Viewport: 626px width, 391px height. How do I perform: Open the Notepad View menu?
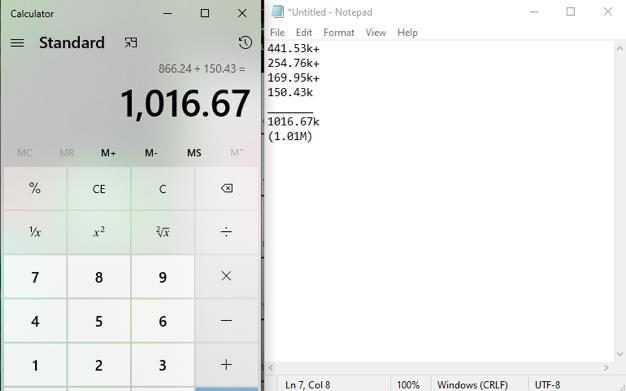tap(376, 32)
